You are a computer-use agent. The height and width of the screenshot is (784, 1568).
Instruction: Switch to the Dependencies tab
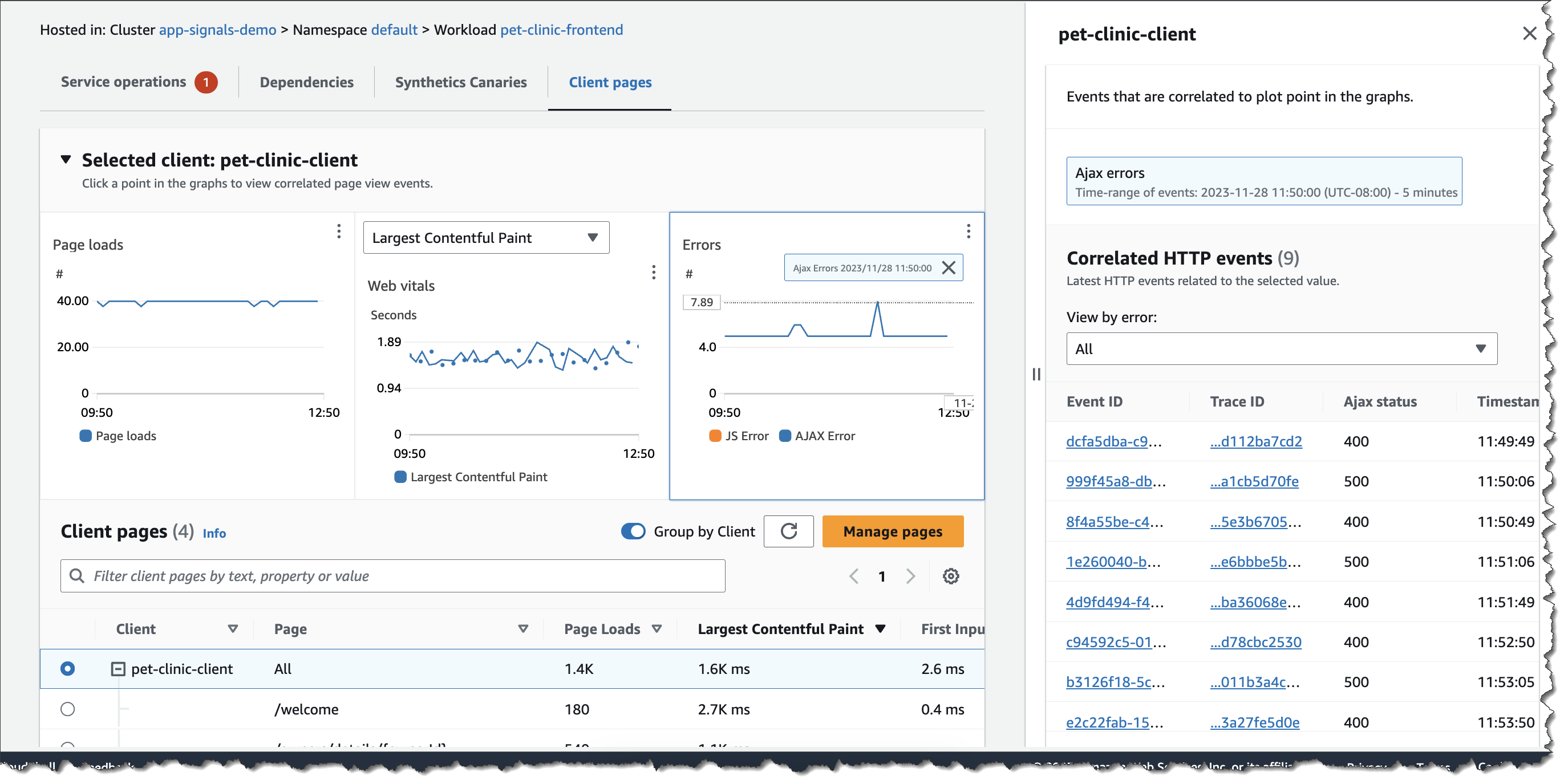[306, 82]
